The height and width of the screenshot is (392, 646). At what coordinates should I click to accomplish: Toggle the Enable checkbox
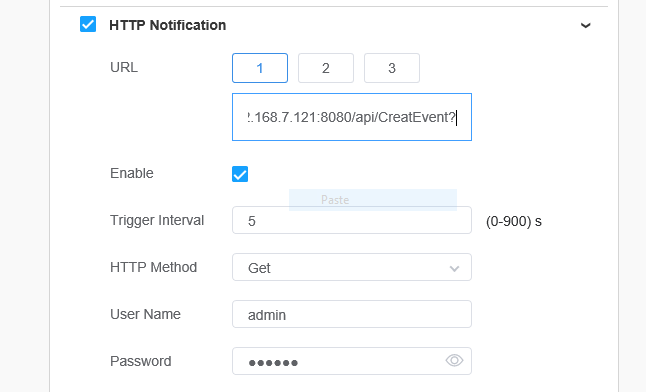point(240,174)
